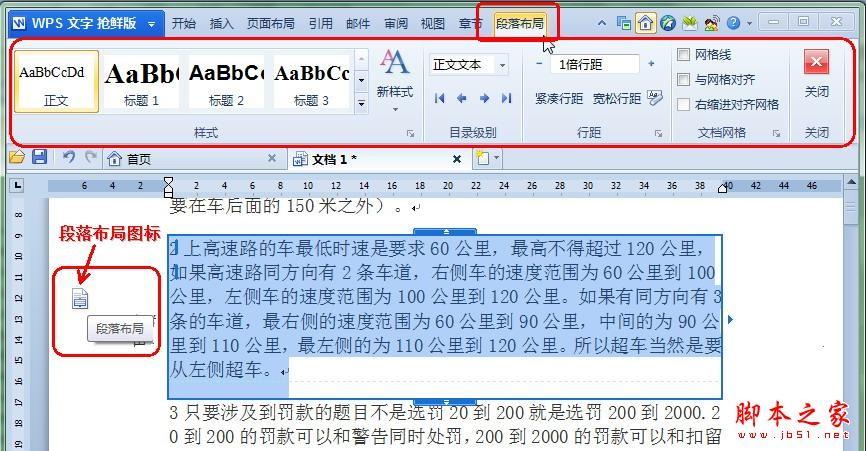Click the left arrow in 目录级别 group
This screenshot has width=866, height=451.
tap(462, 98)
